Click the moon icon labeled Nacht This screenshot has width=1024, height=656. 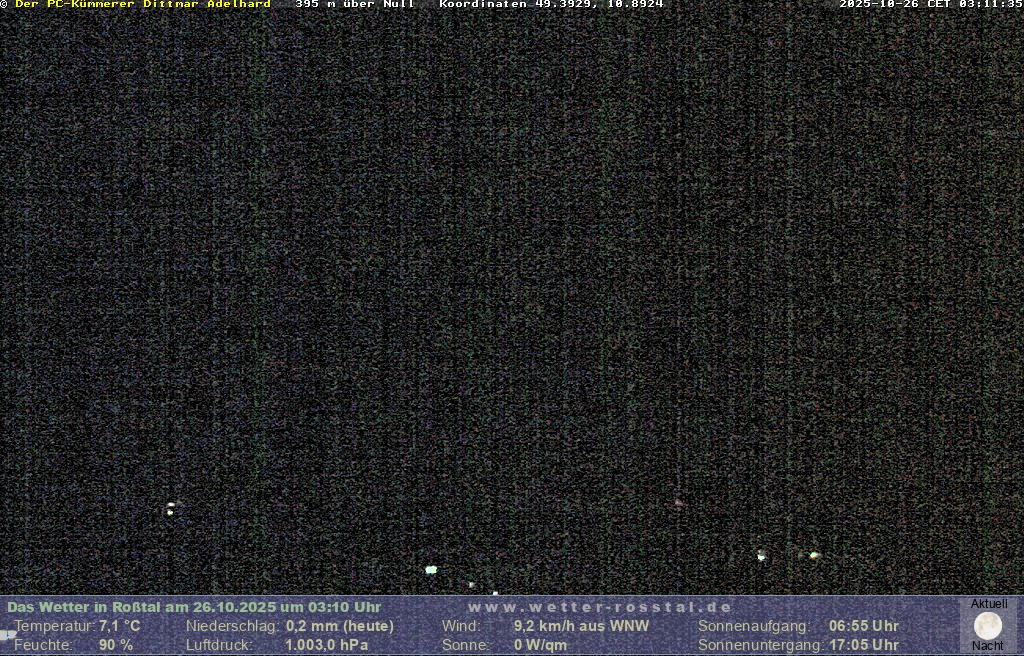click(987, 626)
